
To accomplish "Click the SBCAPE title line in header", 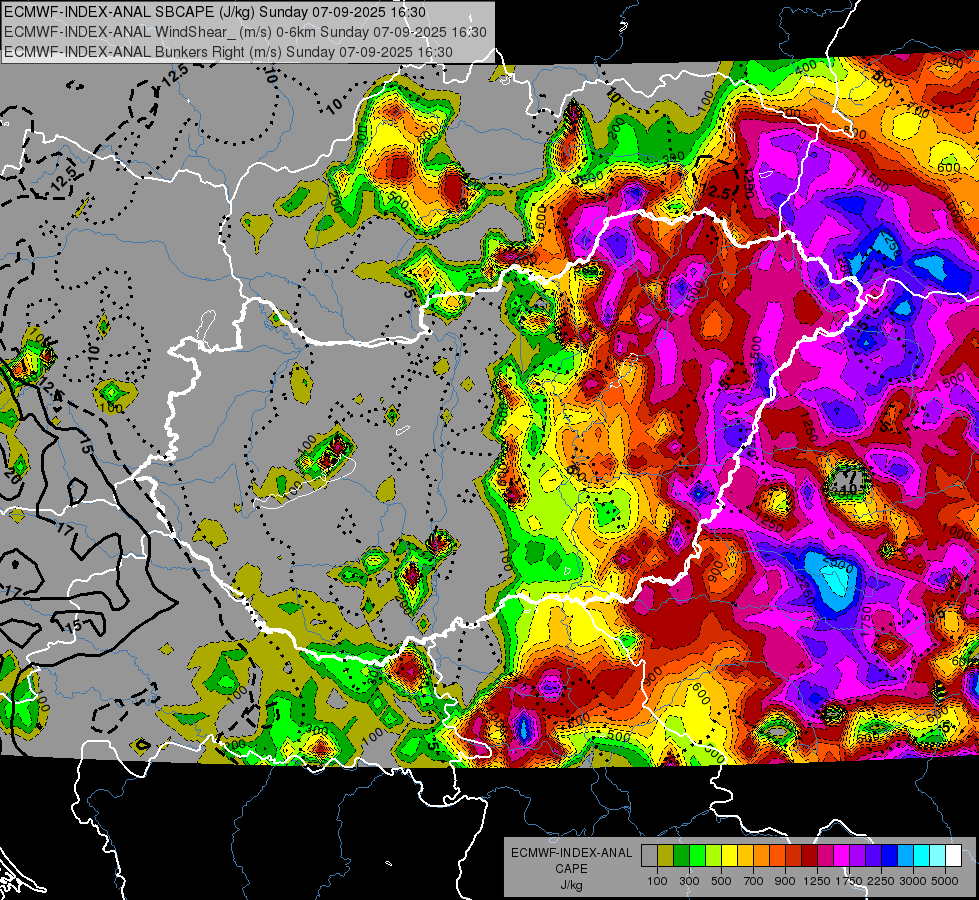I will coord(215,12).
